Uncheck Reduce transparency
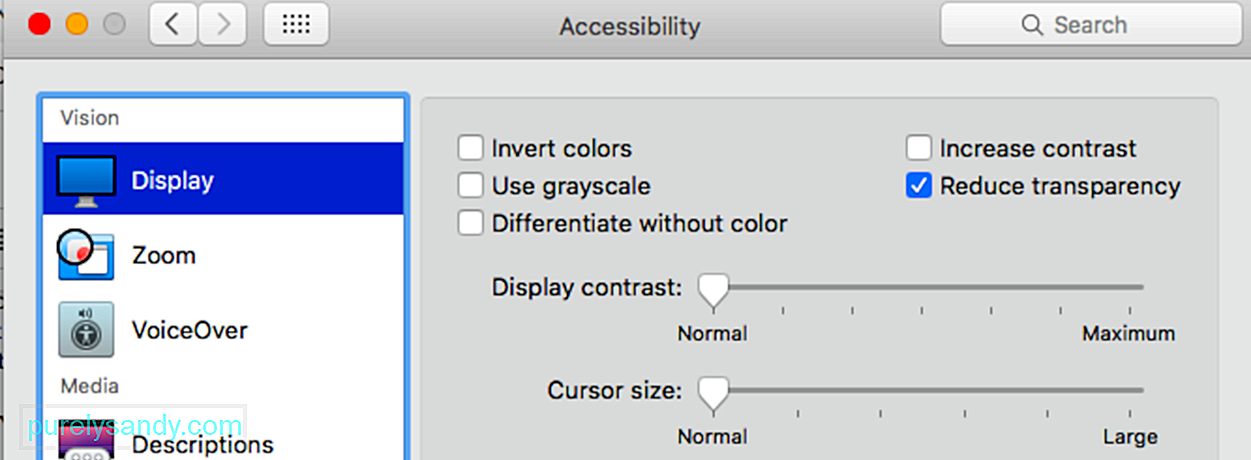This screenshot has height=460, width=1251. tap(919, 186)
